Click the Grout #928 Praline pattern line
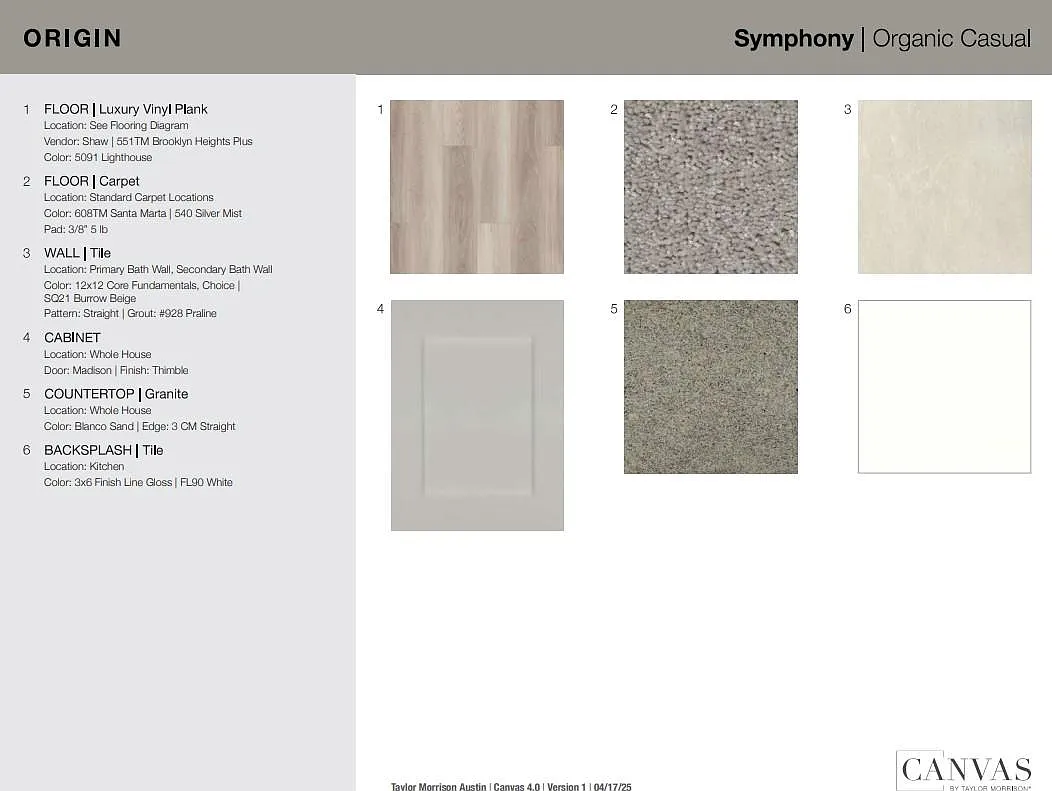The image size is (1052, 791). tap(130, 313)
